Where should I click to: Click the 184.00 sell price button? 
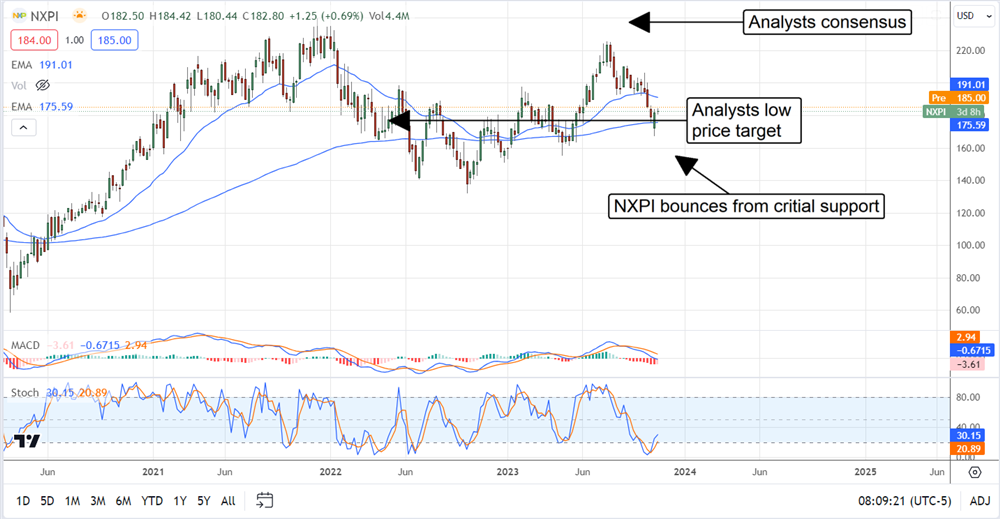click(x=27, y=41)
